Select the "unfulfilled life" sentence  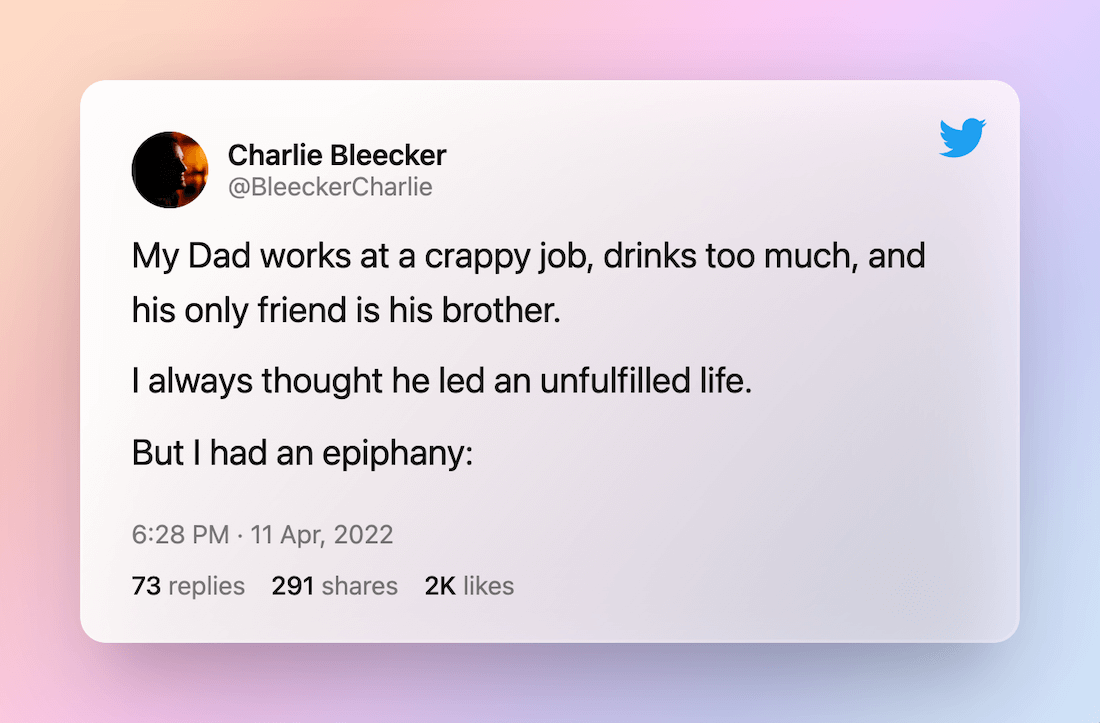tap(441, 382)
